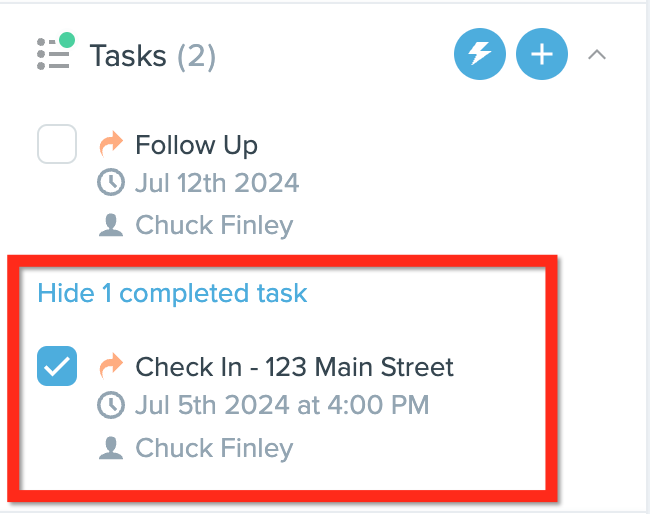Click clock icon next to Jul 5th 2024
650x514 pixels.
click(x=111, y=405)
